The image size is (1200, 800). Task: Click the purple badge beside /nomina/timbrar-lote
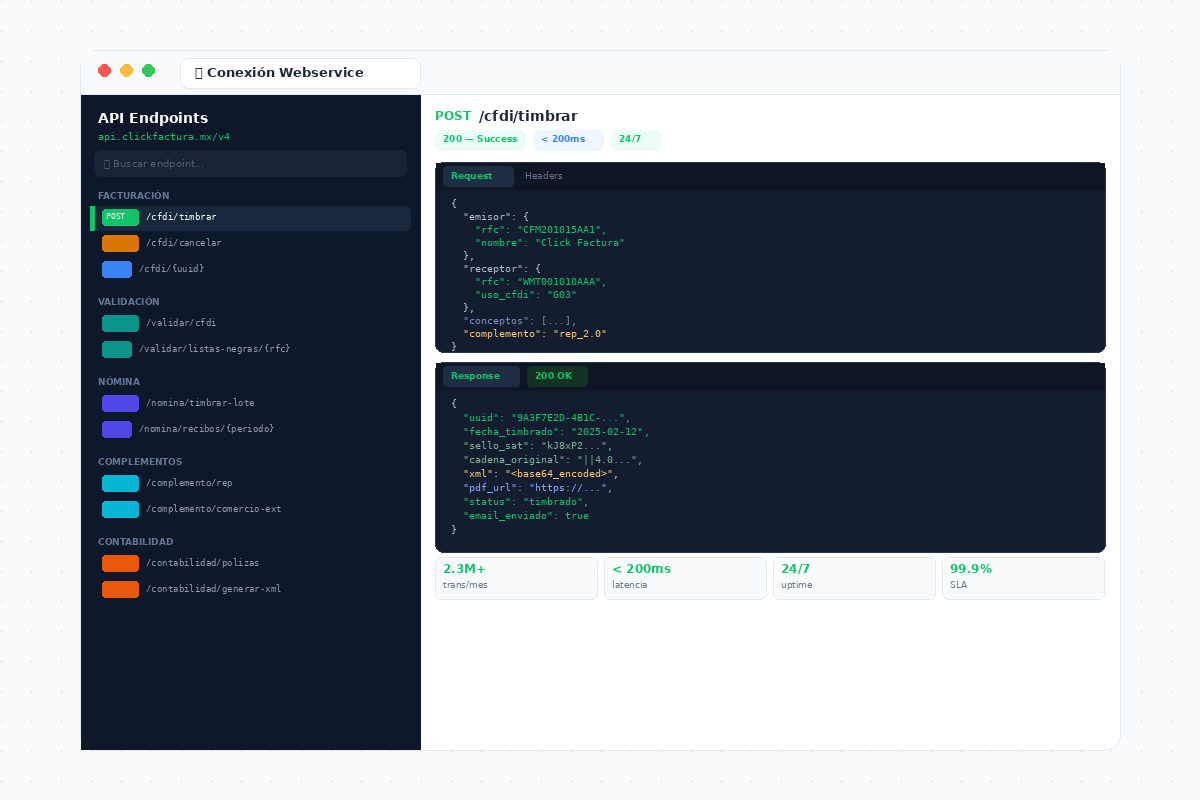coord(120,403)
